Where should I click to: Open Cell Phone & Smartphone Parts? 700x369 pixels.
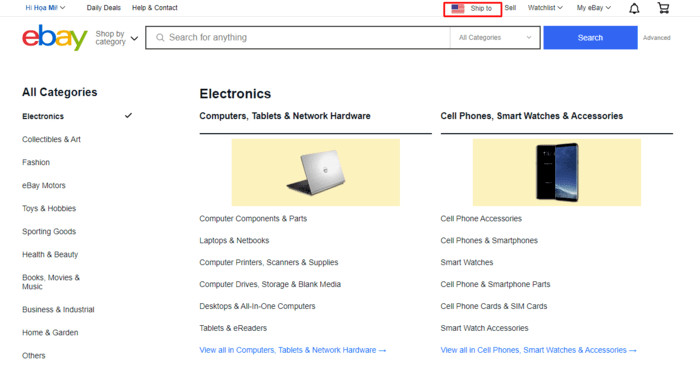click(495, 284)
